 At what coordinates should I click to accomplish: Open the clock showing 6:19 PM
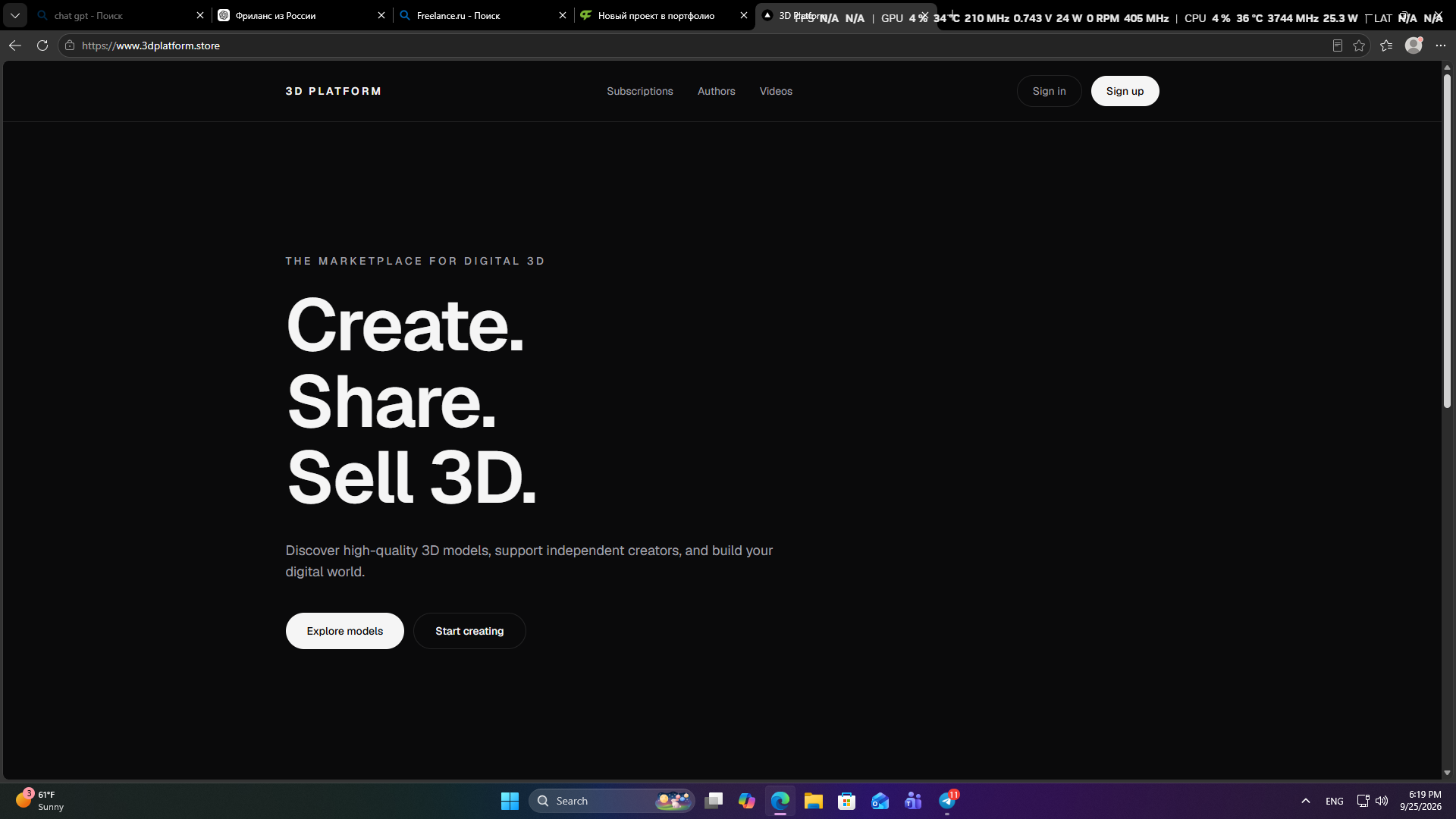[1420, 801]
